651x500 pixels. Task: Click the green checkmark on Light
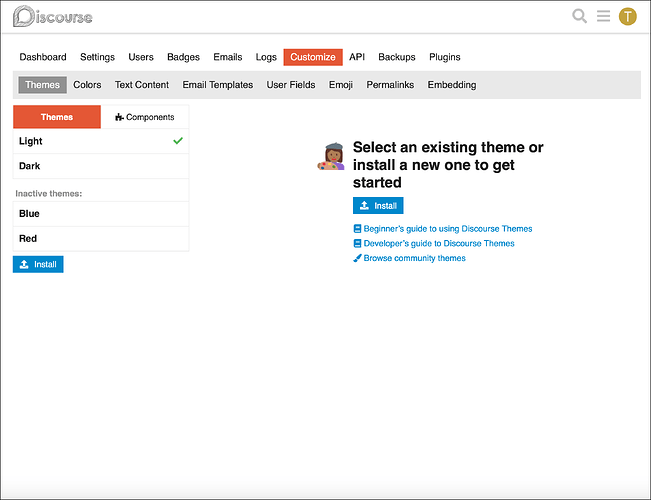pos(178,141)
